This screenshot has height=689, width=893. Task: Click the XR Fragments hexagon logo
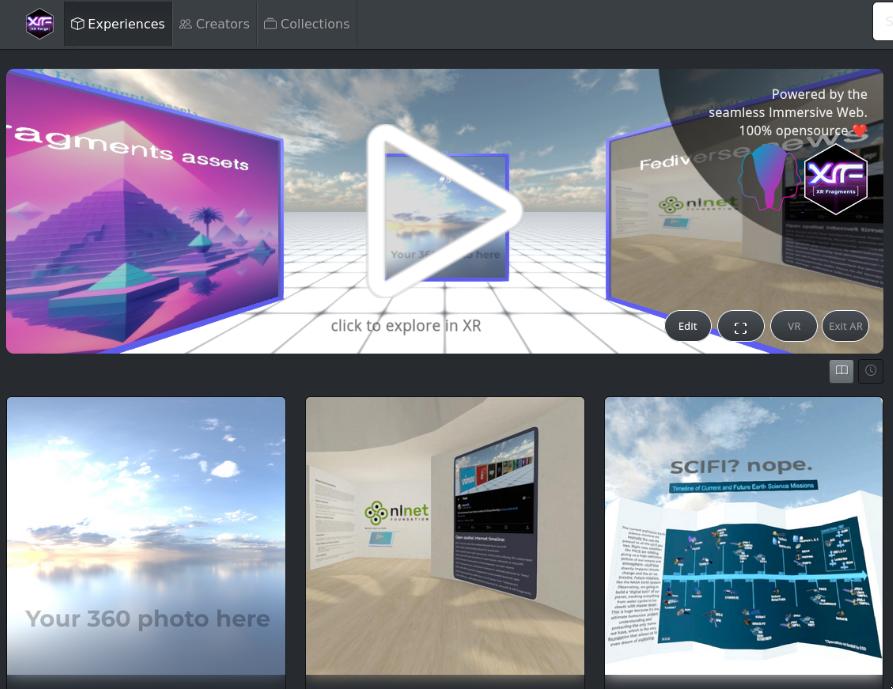click(835, 180)
